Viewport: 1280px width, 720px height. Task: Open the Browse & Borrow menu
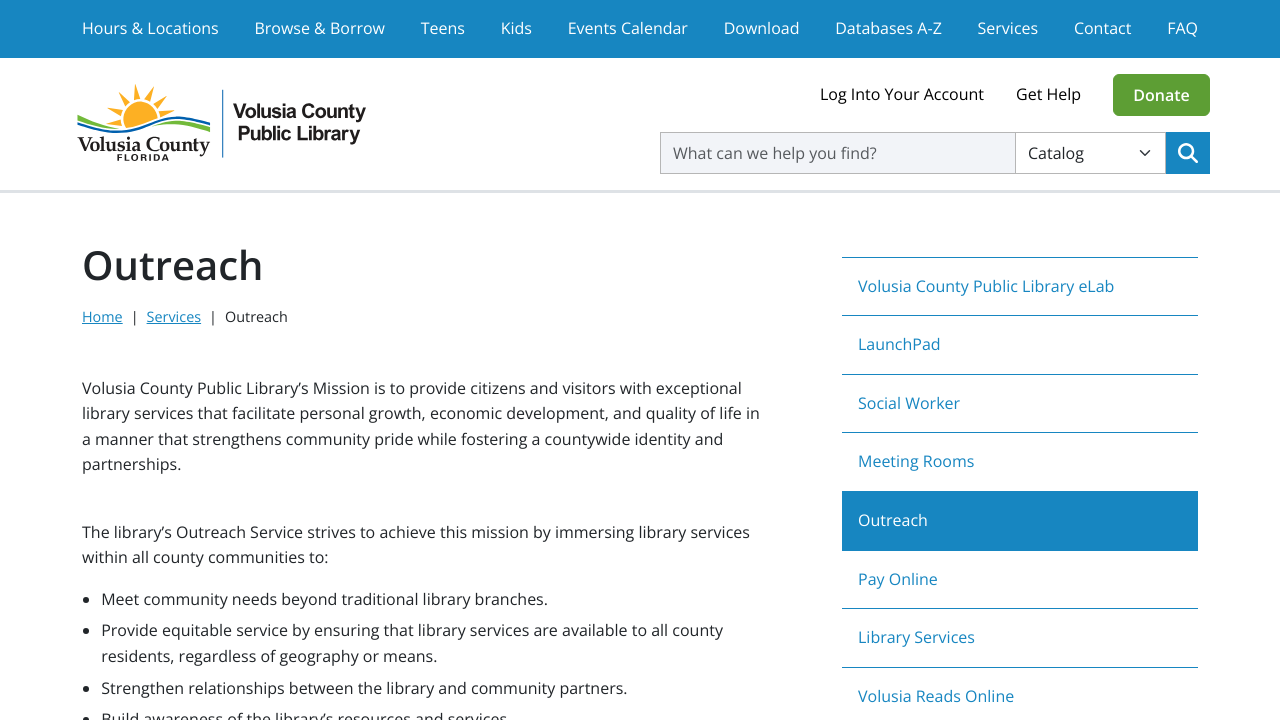[319, 28]
